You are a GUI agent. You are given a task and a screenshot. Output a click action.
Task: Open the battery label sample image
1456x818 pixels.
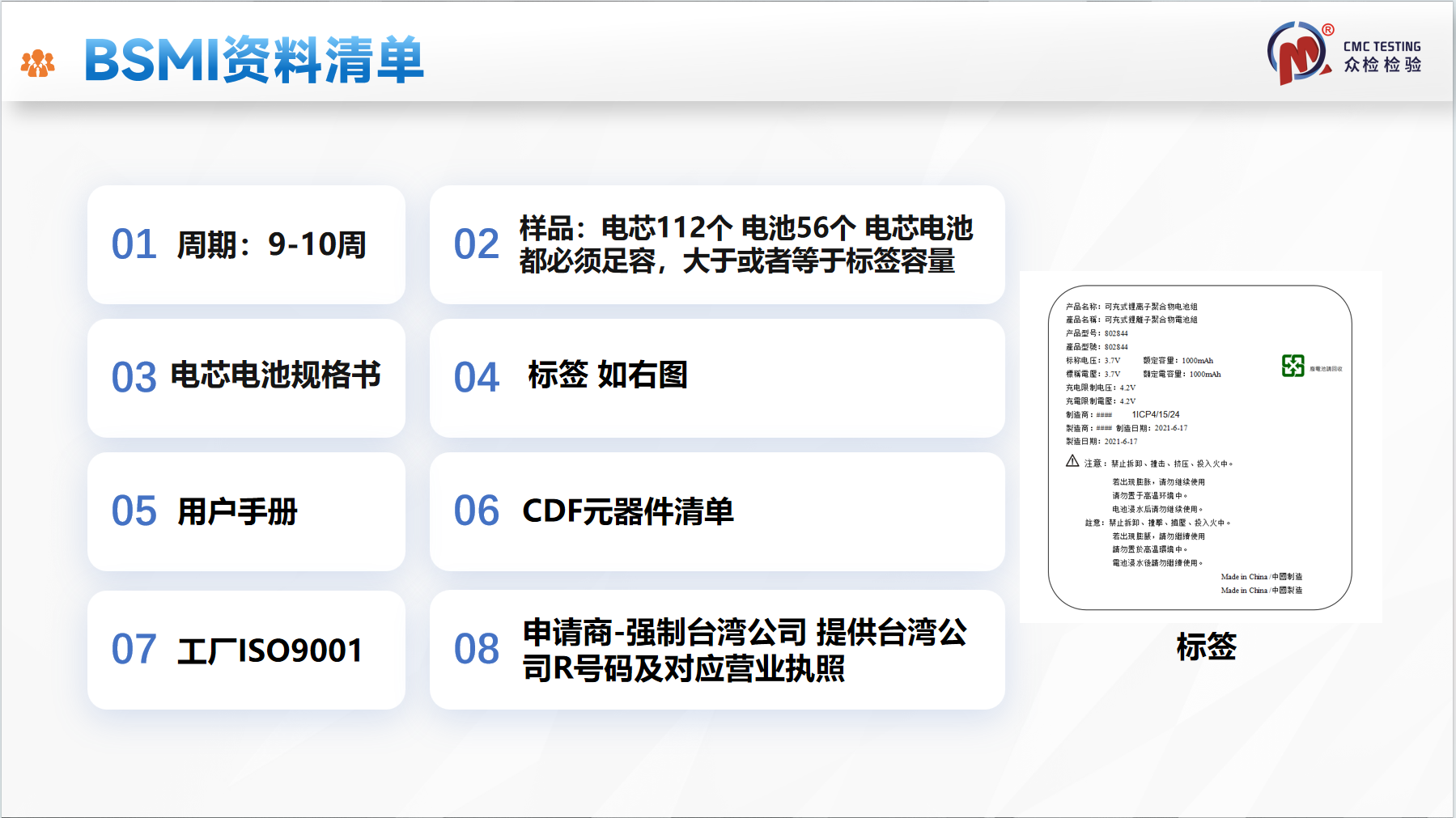[1199, 447]
